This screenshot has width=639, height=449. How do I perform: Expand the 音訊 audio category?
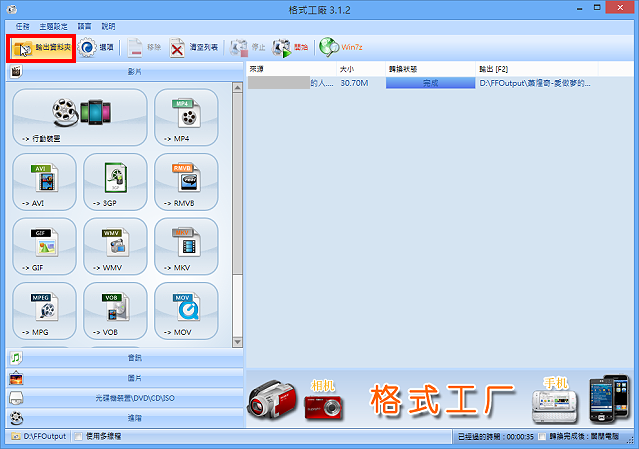click(125, 358)
